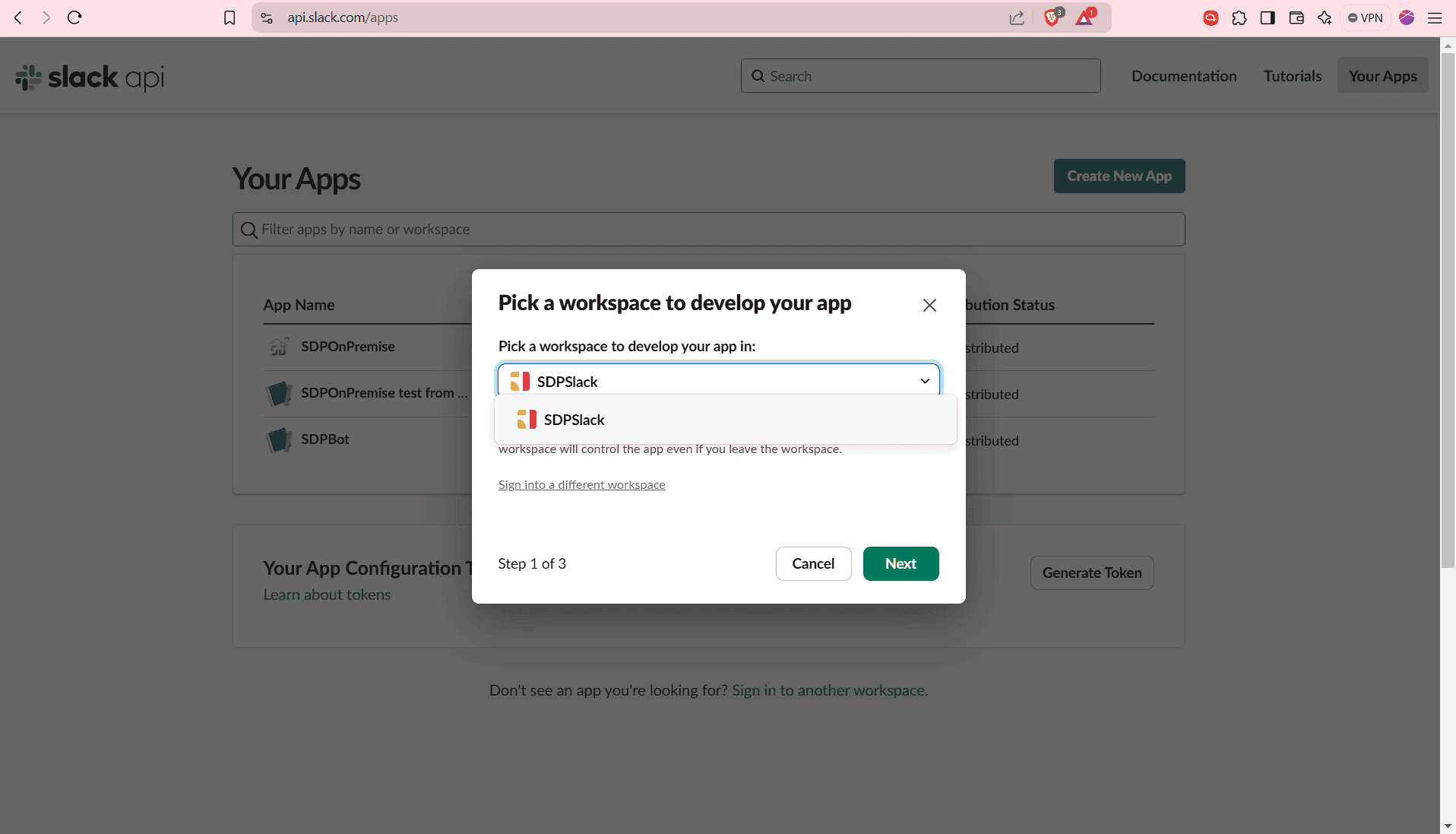Open the Brave Wallet icon
The width and height of the screenshot is (1456, 834).
coord(1296,17)
